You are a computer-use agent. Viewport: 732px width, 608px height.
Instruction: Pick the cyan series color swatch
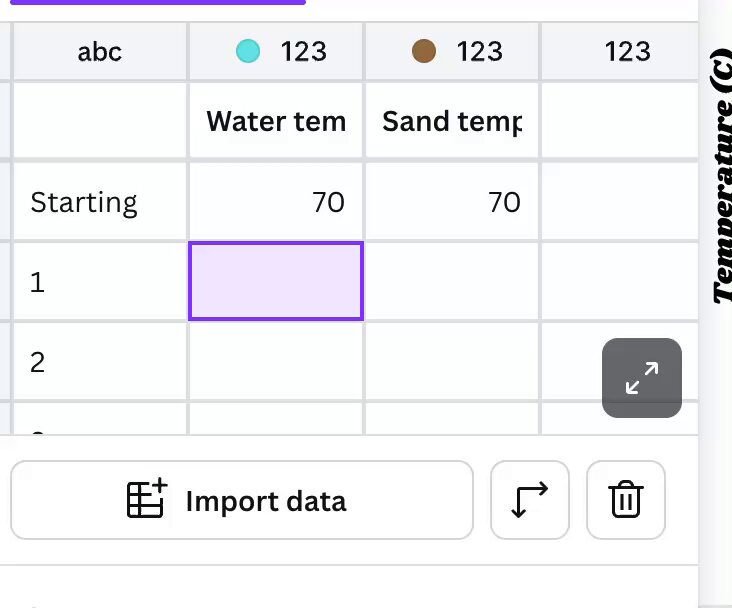tap(248, 51)
